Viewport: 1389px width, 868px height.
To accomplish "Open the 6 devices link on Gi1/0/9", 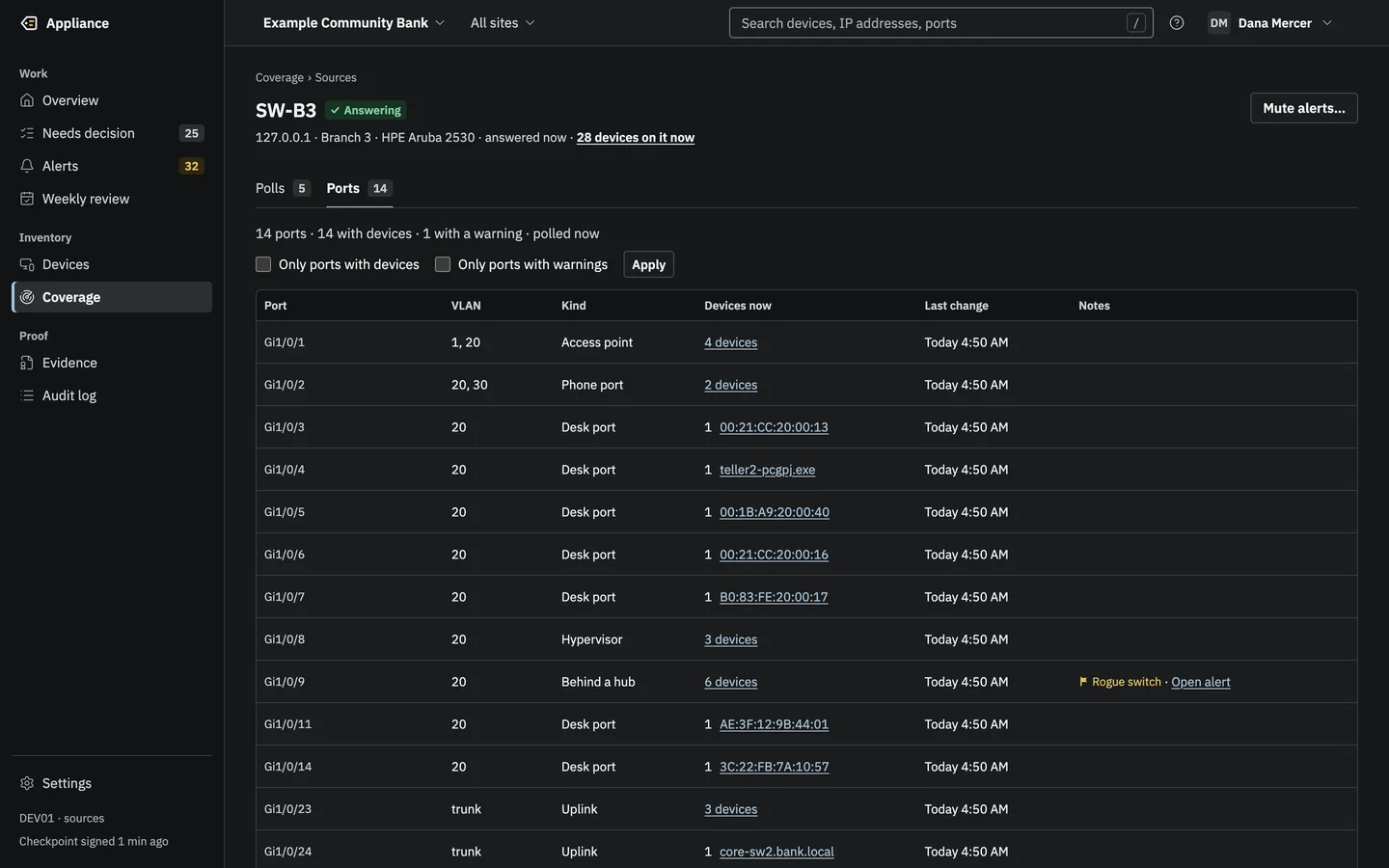I will (730, 682).
